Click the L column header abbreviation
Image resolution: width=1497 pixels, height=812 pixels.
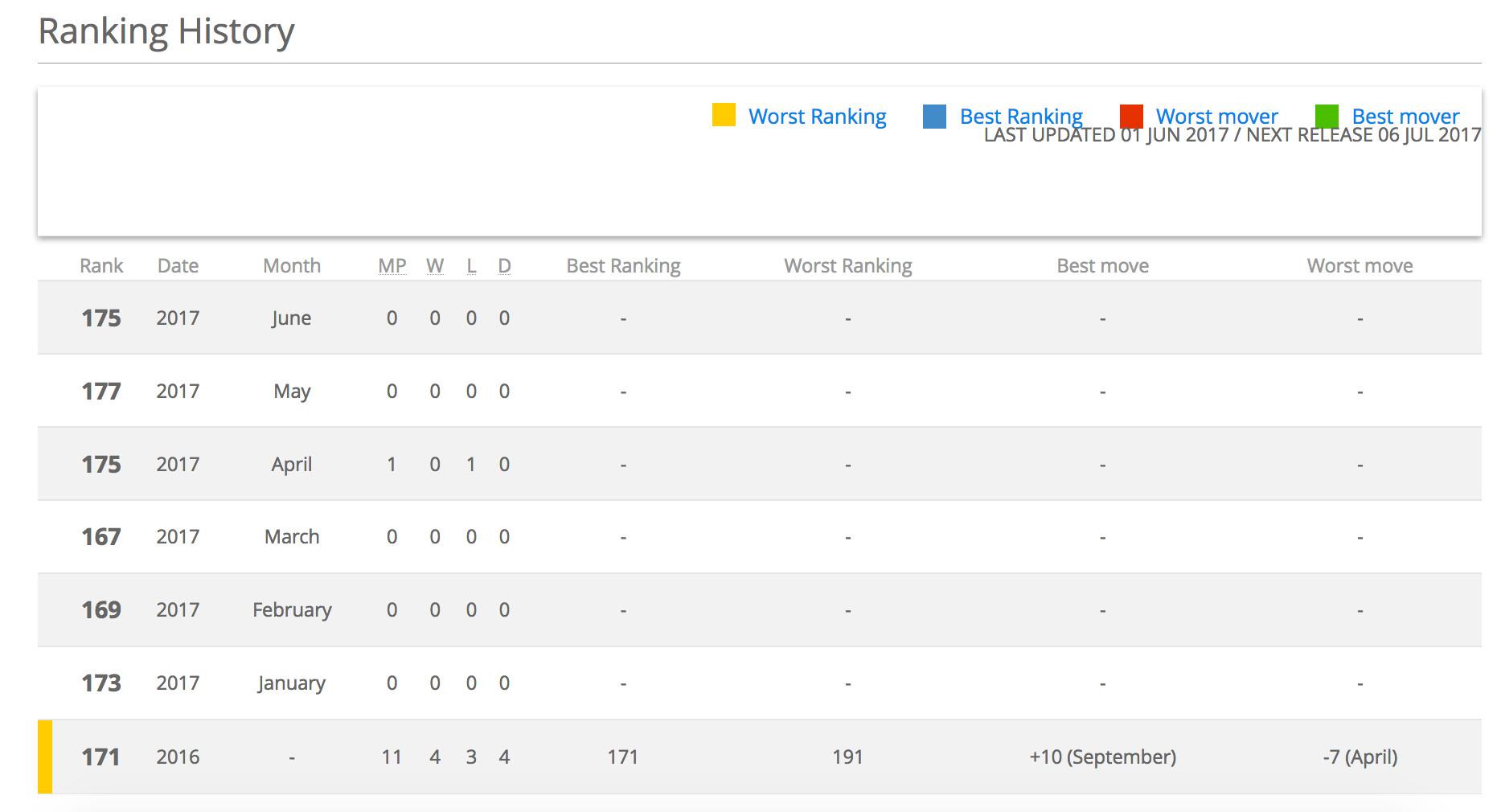coord(471,266)
